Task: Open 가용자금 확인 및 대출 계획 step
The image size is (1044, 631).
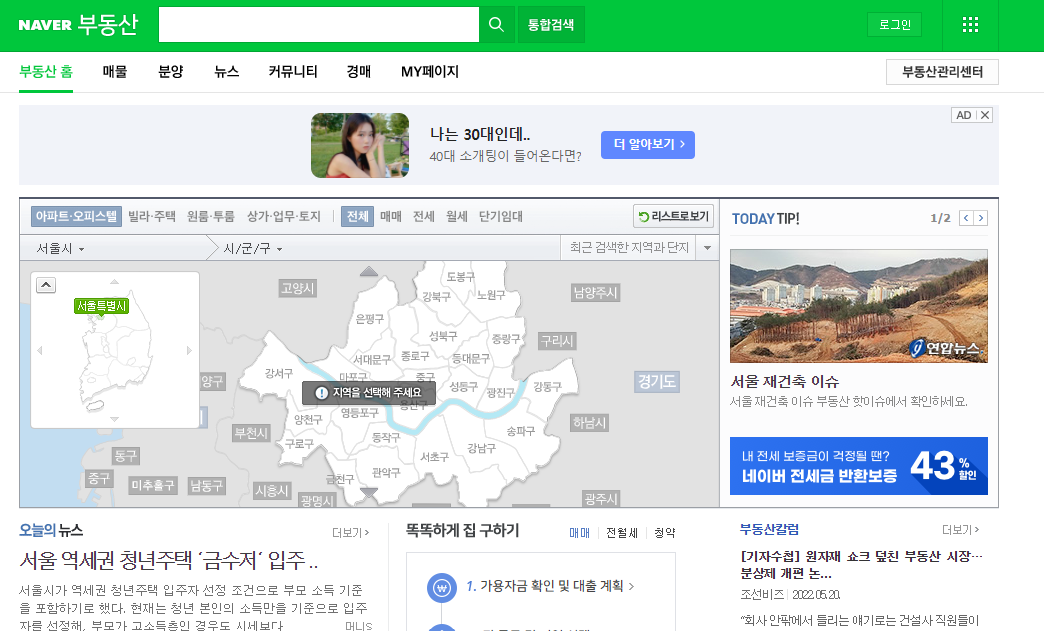Action: coord(550,586)
